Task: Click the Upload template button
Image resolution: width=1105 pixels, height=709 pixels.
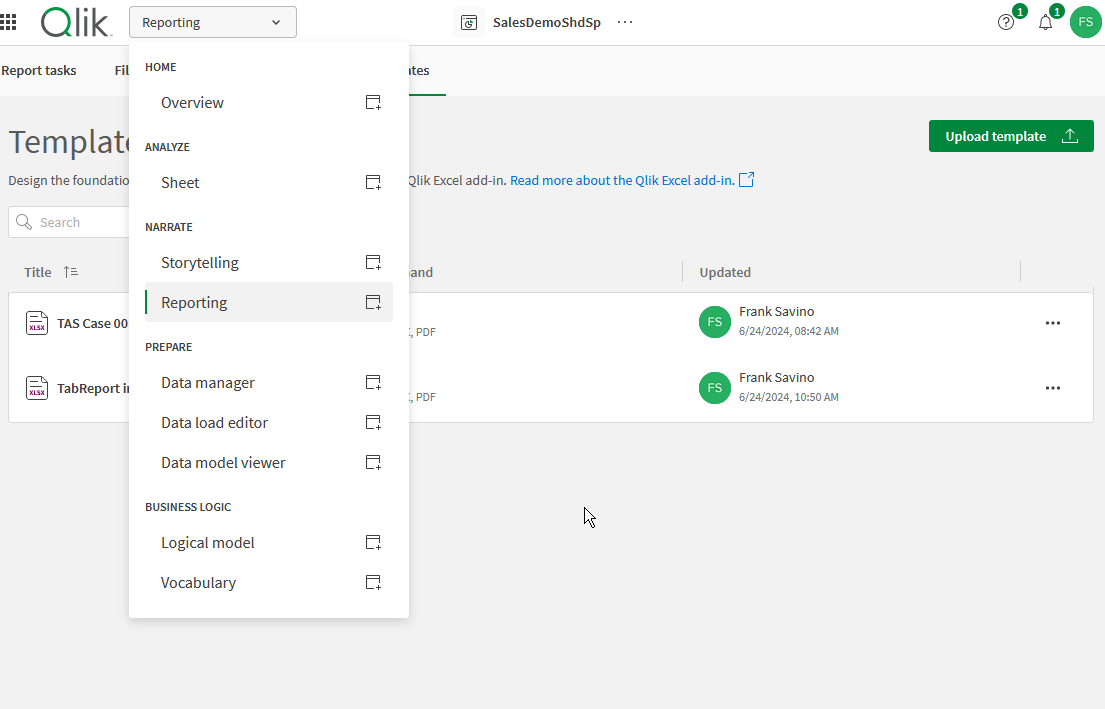Action: tap(1010, 136)
